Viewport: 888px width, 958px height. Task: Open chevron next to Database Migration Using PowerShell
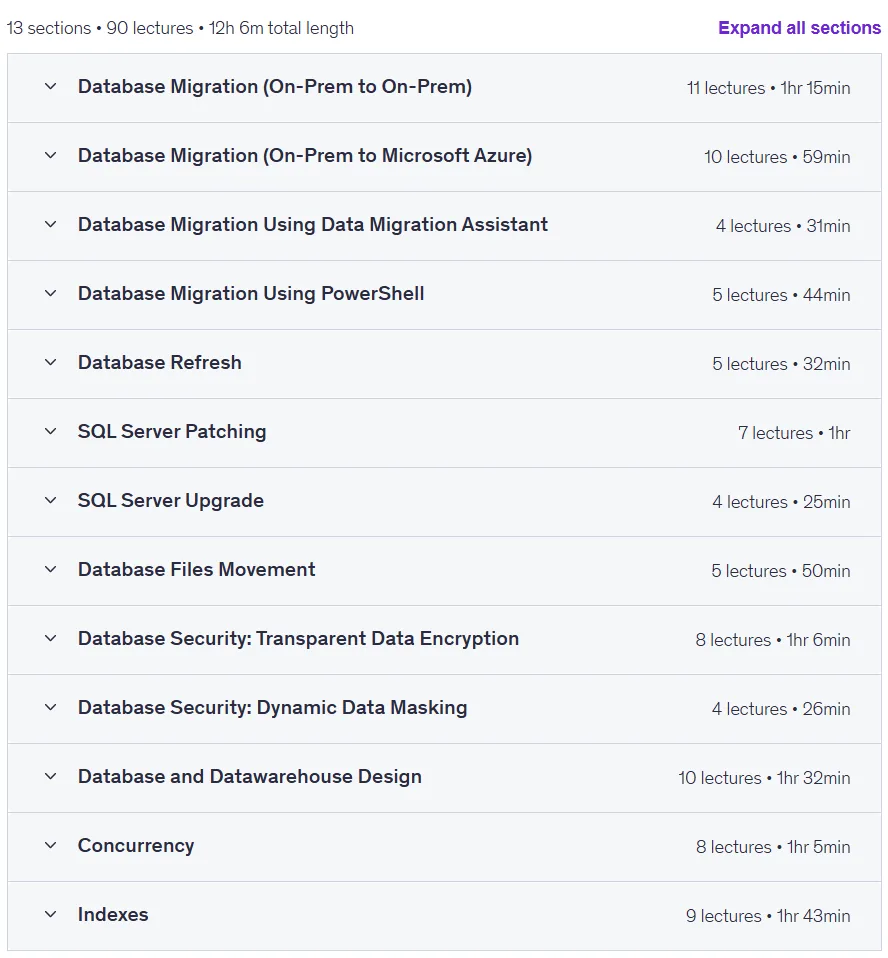(51, 294)
